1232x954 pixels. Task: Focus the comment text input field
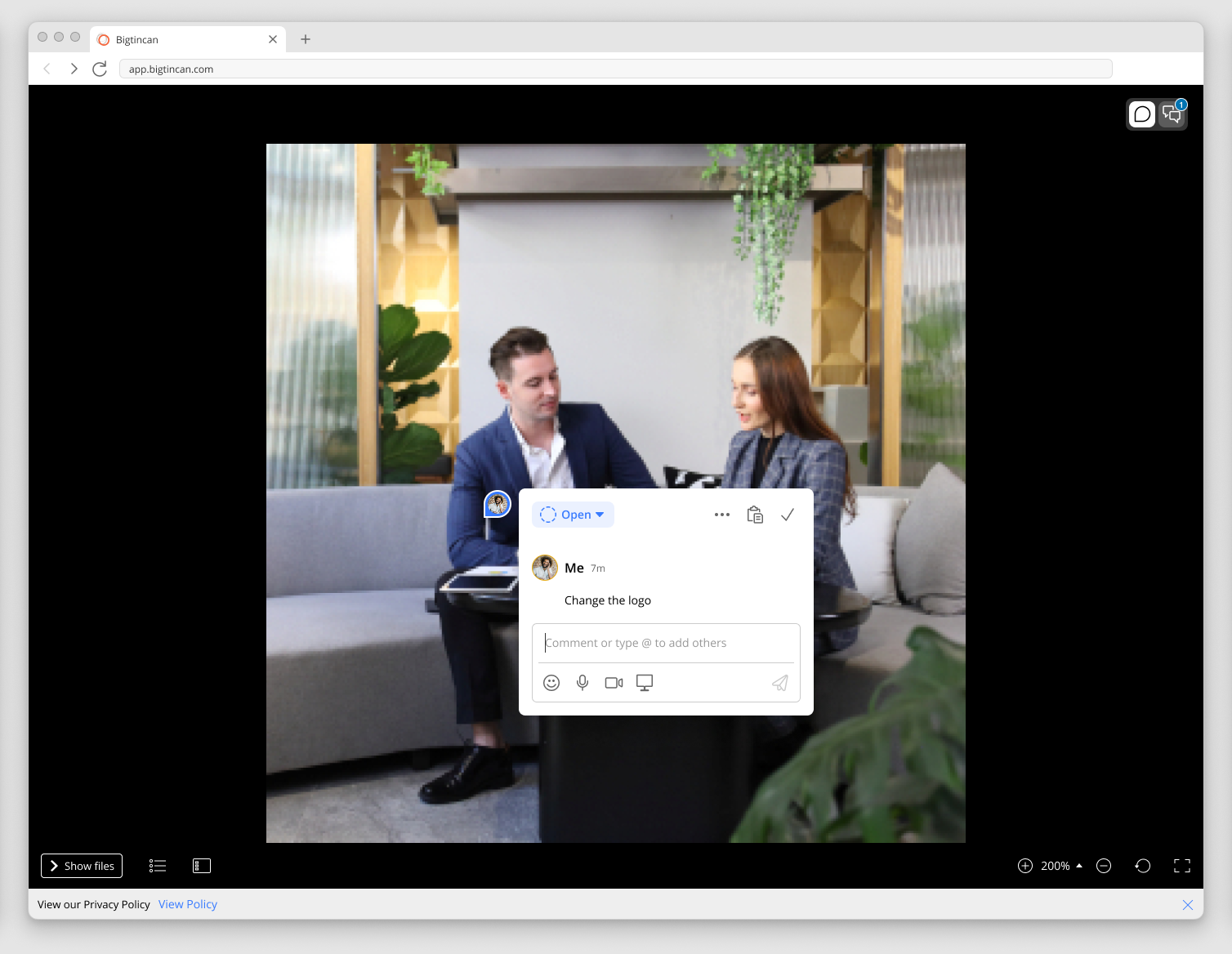(666, 643)
